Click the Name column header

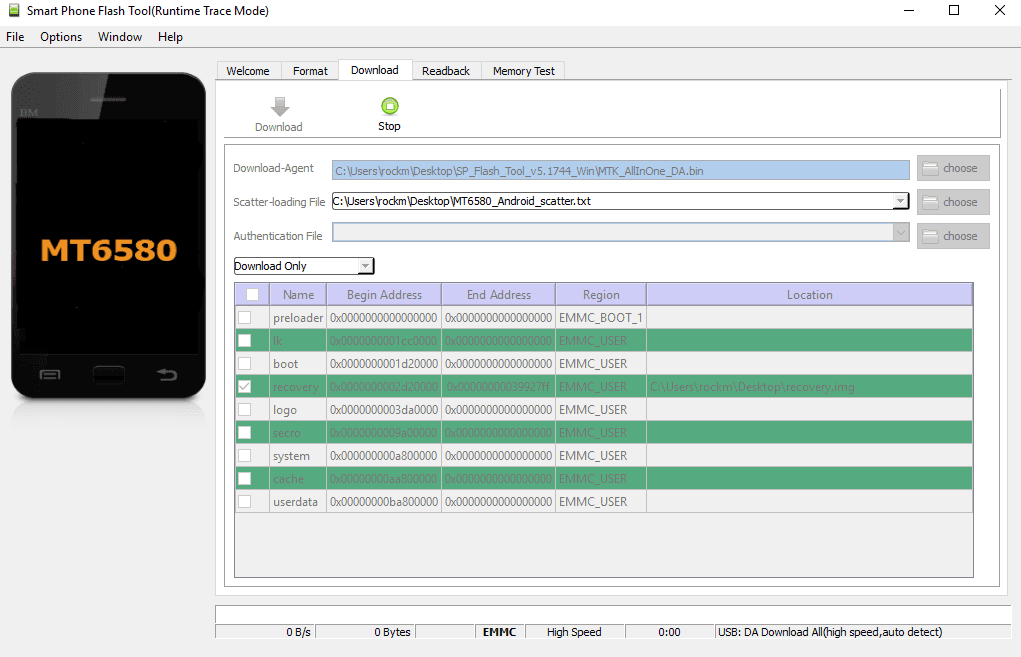[298, 294]
